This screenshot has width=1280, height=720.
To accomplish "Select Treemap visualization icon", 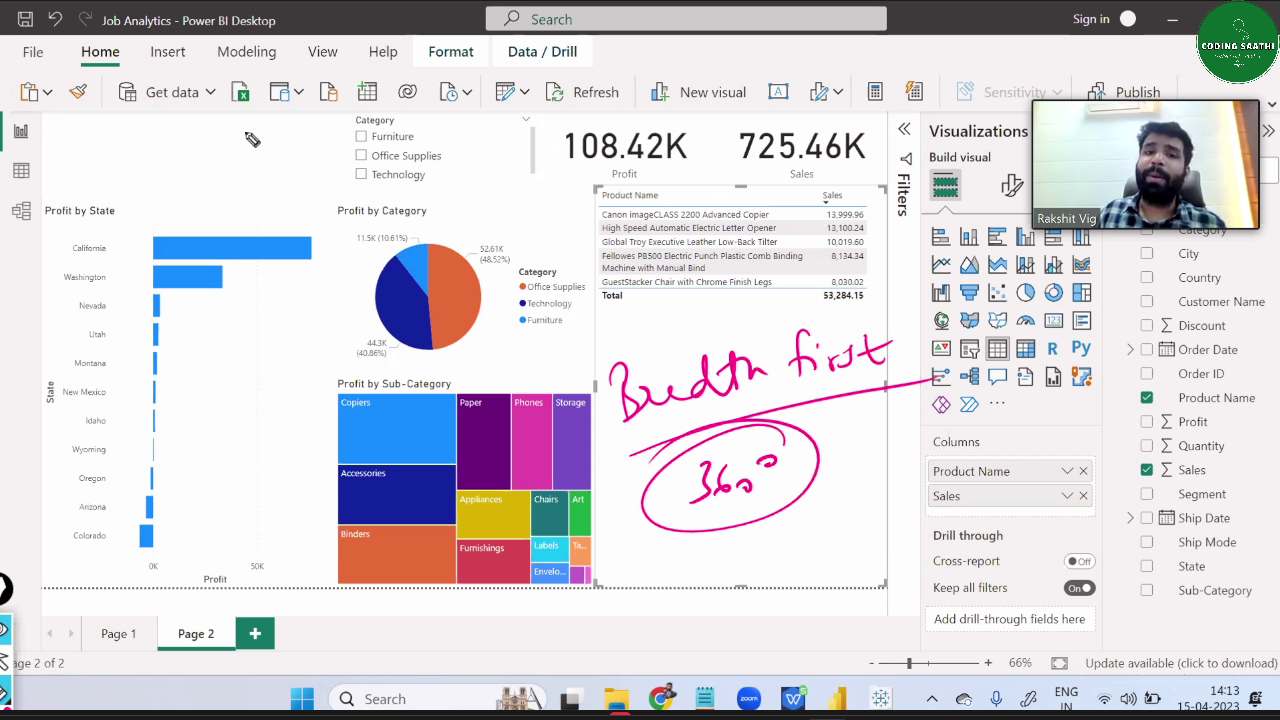I will [1081, 293].
